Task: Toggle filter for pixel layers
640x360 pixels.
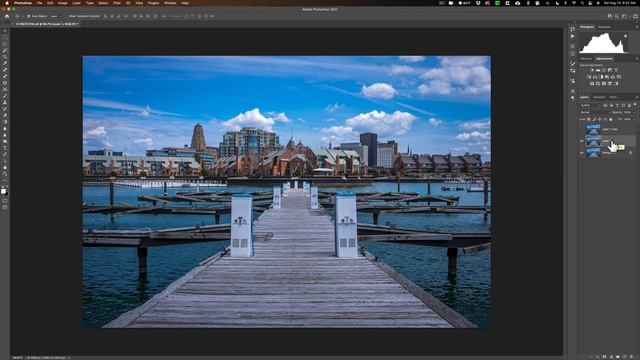Action: 605,105
